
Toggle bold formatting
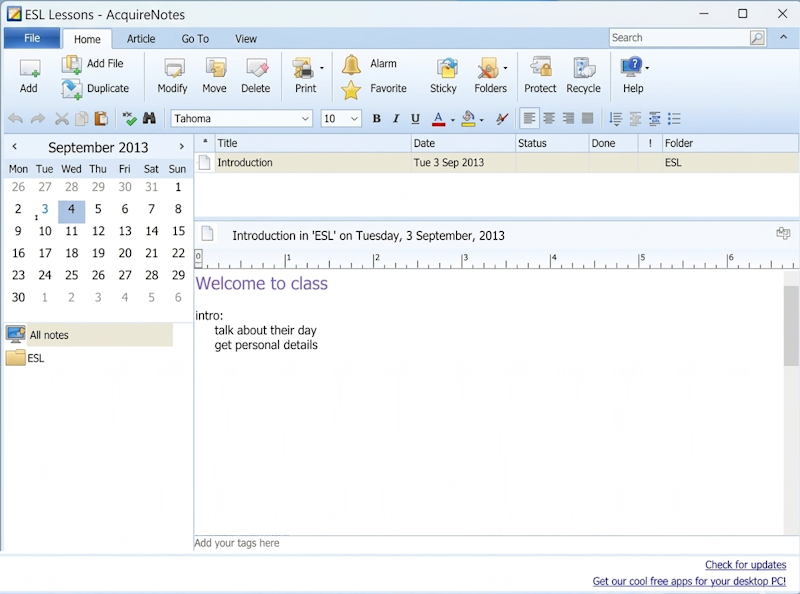tap(377, 119)
